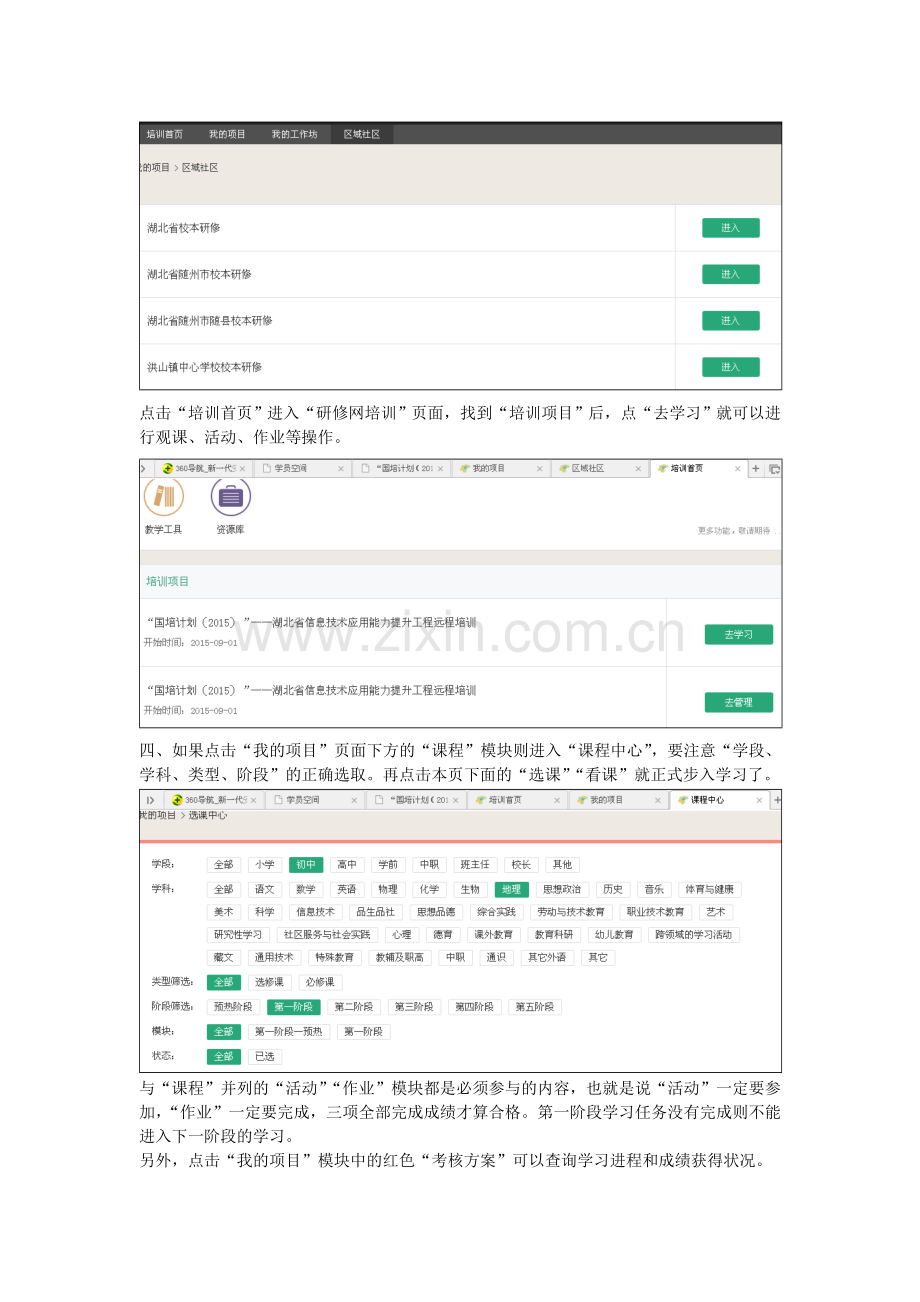This screenshot has height=1302, width=920.
Task: Select the highlighted 初中 school stage
Action: click(306, 865)
